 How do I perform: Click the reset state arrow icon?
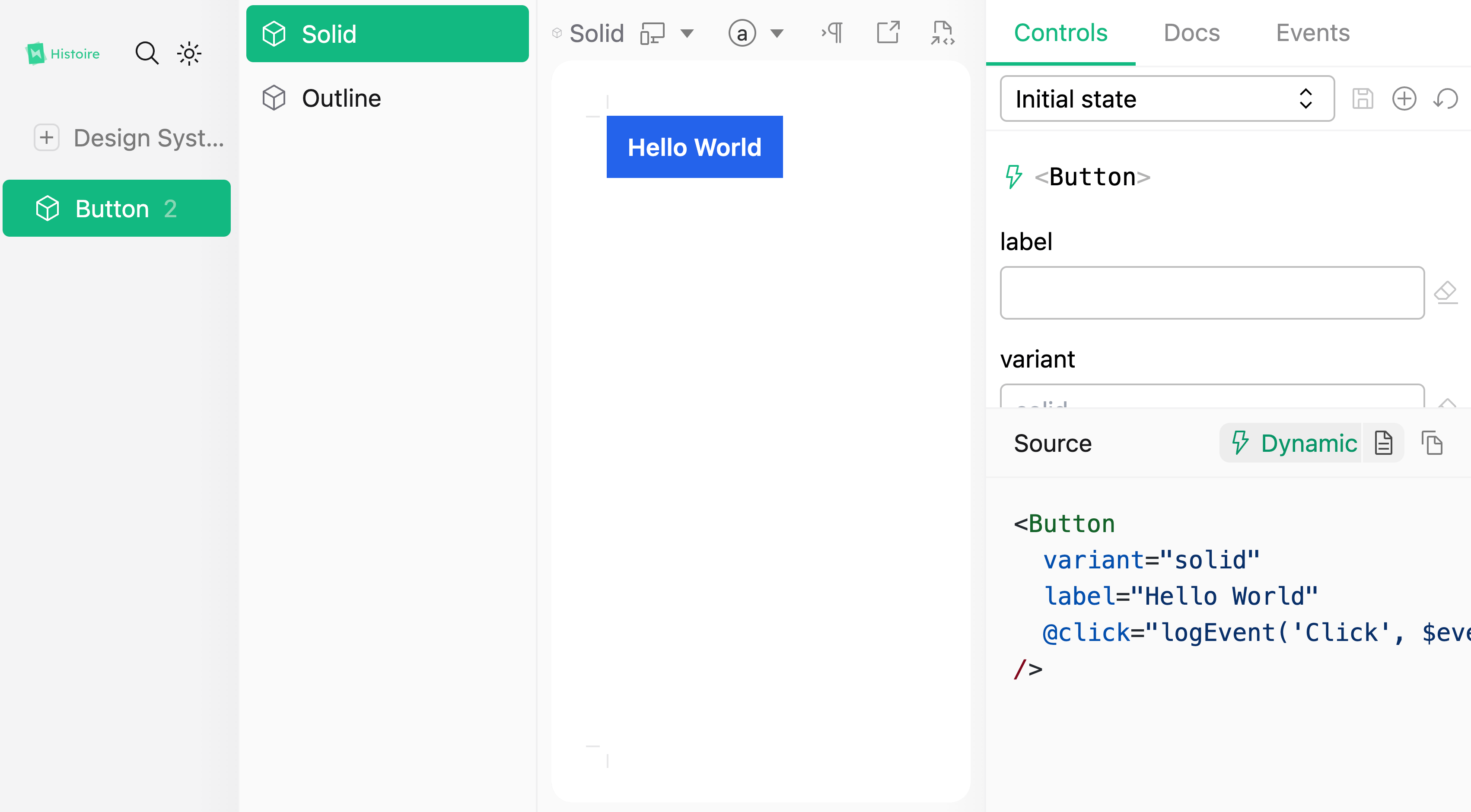pos(1446,99)
